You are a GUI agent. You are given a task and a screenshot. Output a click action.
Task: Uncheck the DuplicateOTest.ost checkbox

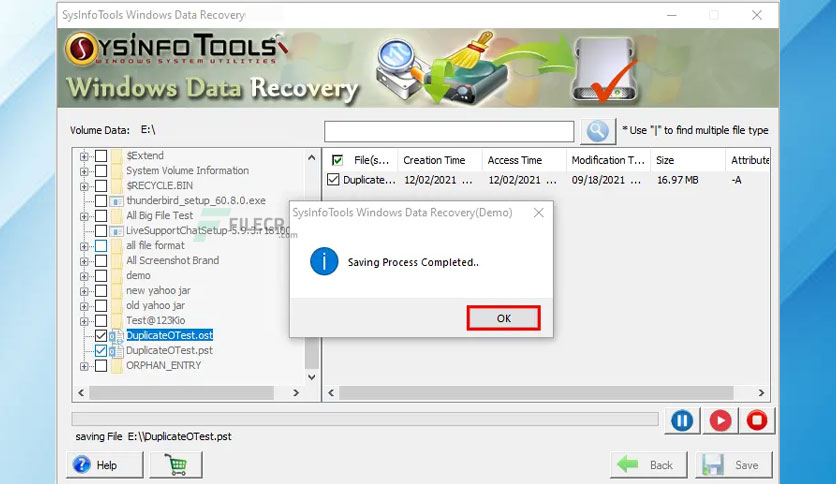101,336
